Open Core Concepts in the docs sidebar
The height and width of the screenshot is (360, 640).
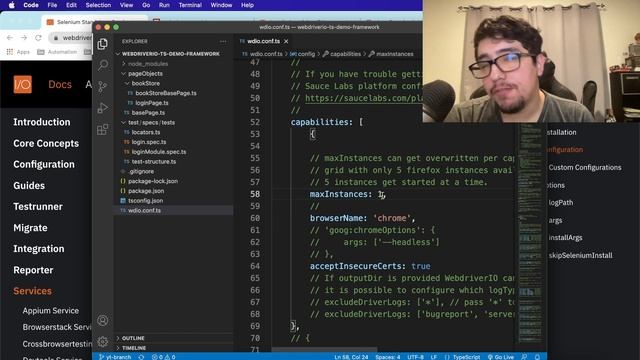(x=46, y=144)
